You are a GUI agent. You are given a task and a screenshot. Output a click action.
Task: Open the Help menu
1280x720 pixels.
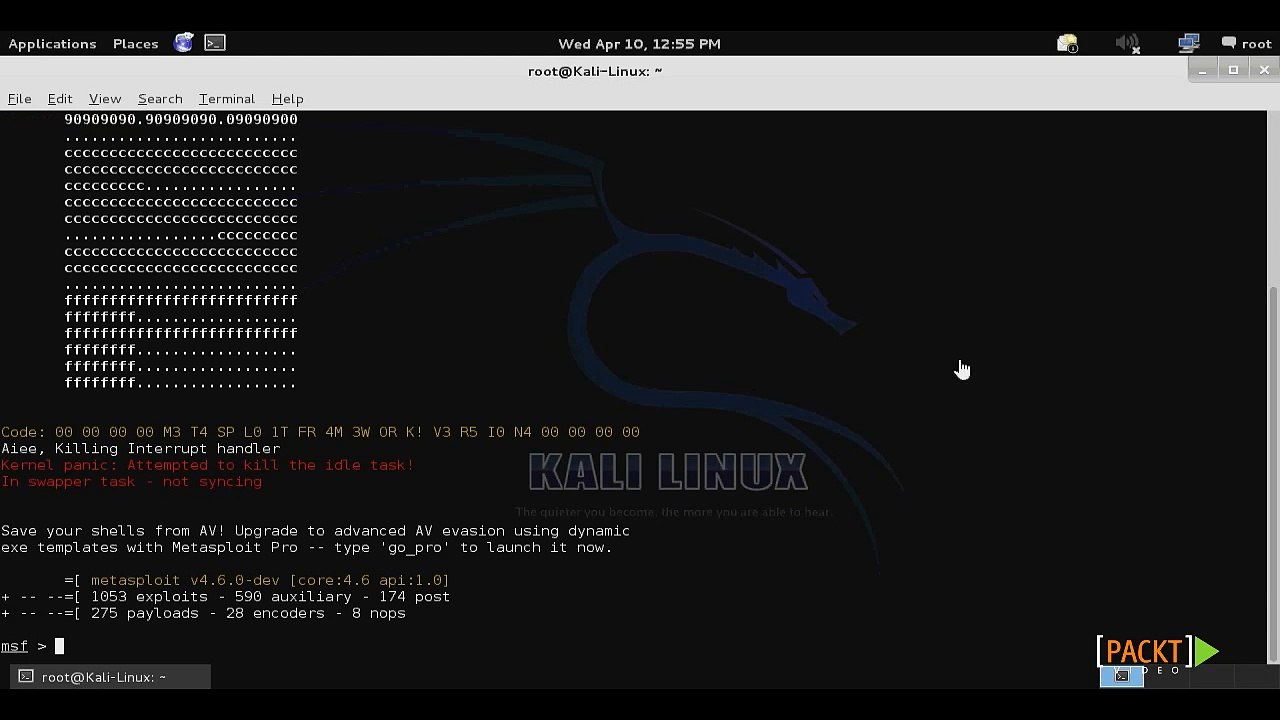(x=287, y=99)
